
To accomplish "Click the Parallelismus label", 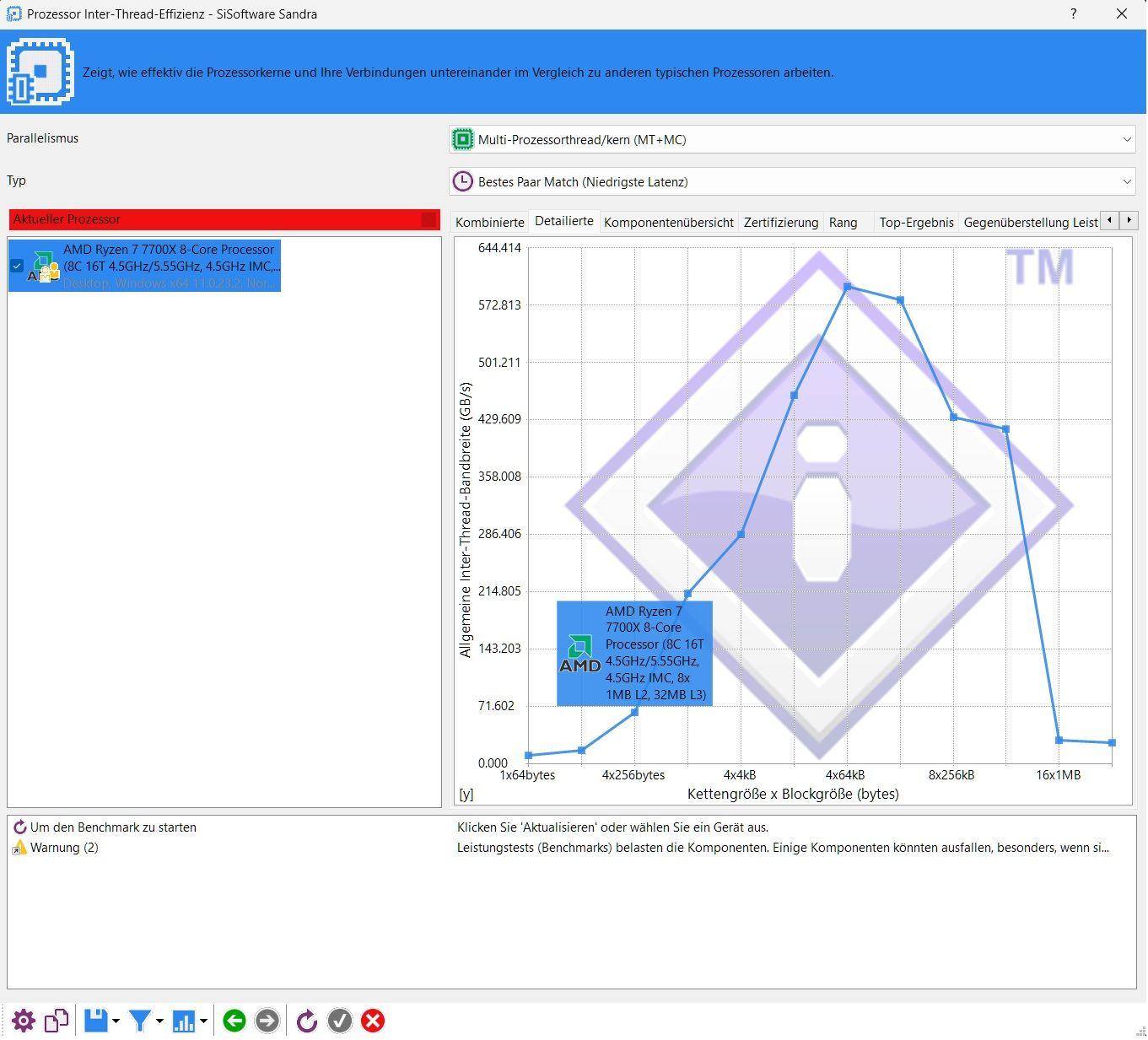I will click(42, 138).
